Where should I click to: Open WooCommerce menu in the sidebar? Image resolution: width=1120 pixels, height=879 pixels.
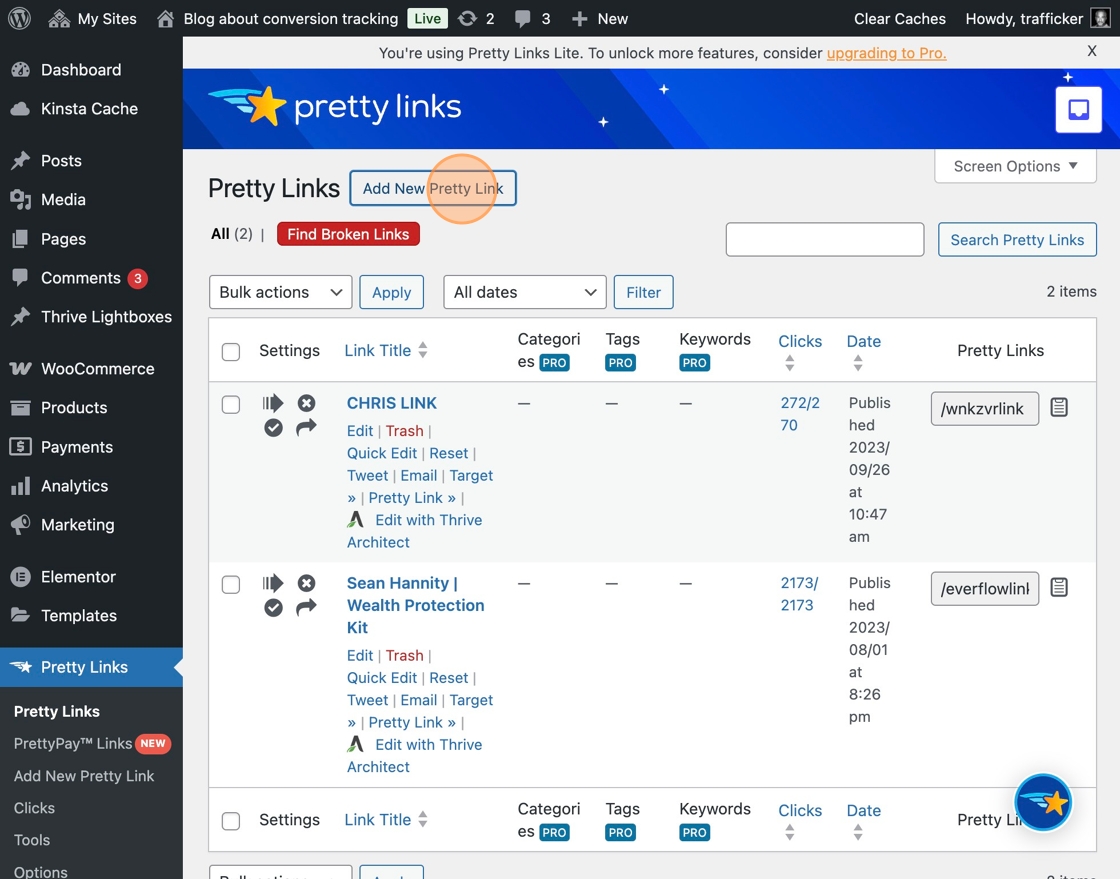pos(91,368)
